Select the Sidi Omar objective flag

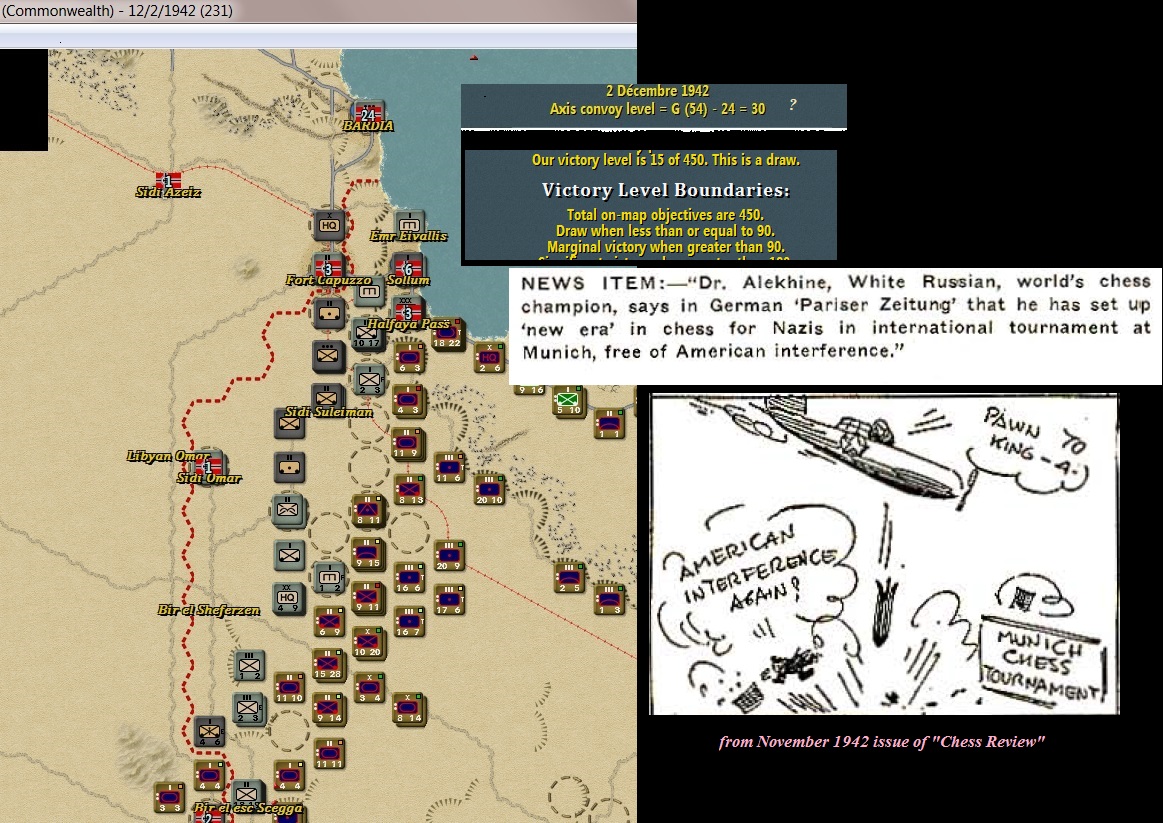(210, 466)
